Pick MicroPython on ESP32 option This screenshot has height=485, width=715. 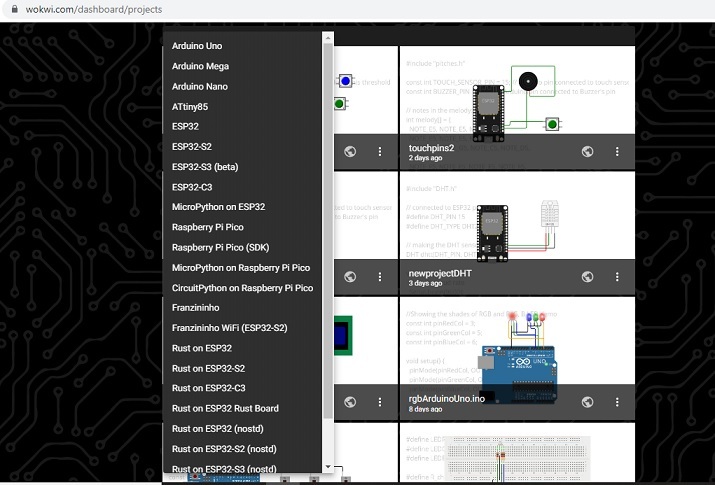click(x=218, y=207)
